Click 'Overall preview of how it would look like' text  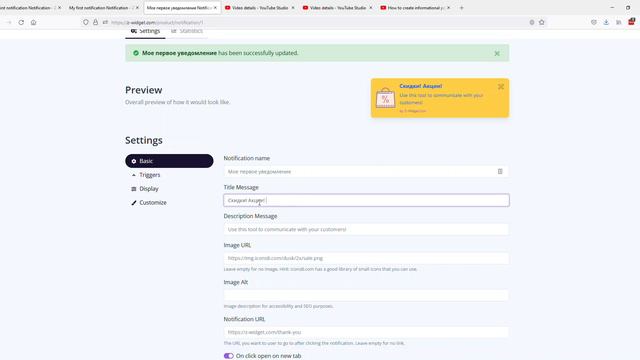[178, 102]
